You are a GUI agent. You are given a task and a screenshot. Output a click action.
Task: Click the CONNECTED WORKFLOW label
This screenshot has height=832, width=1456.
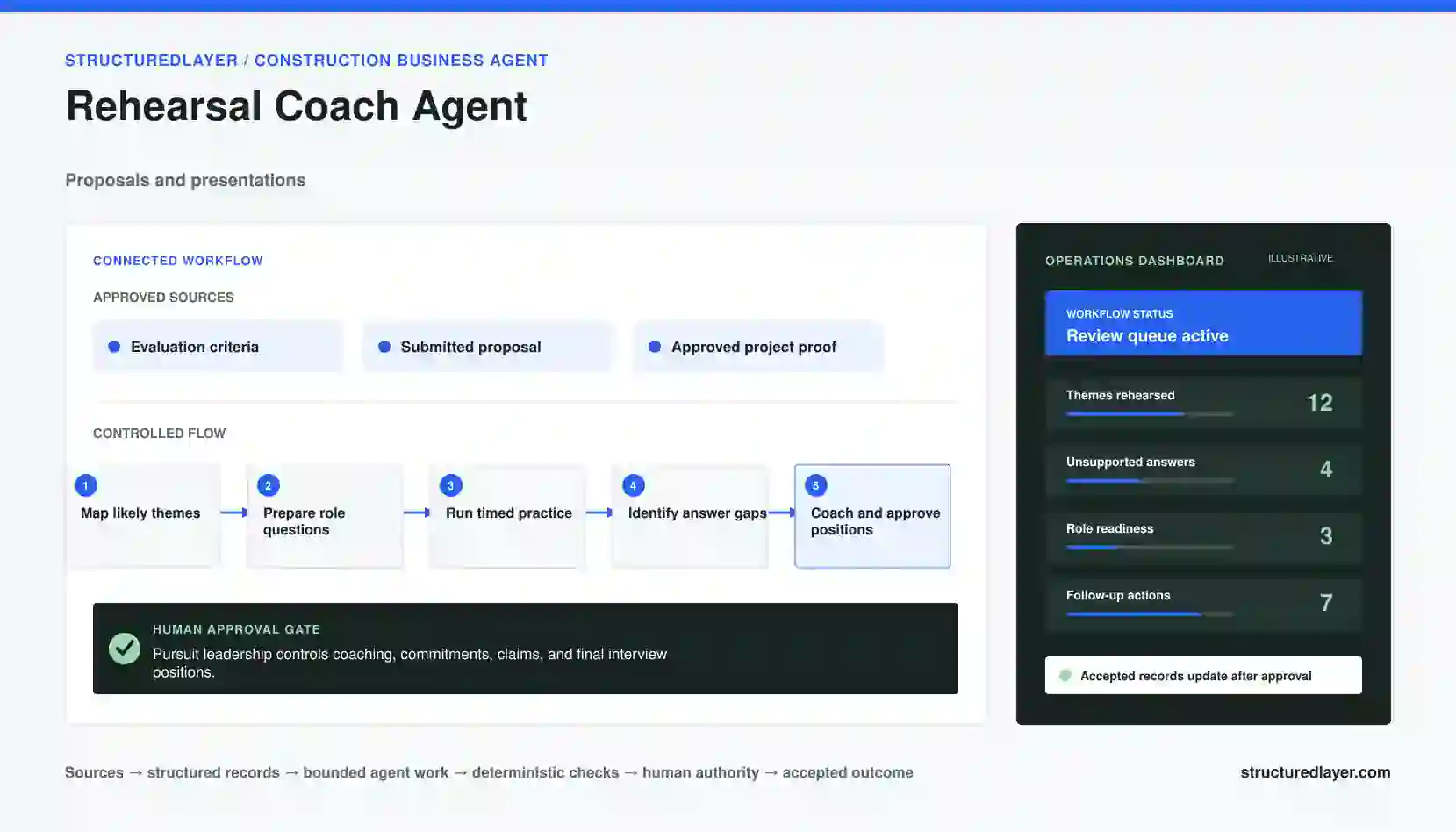click(x=178, y=261)
